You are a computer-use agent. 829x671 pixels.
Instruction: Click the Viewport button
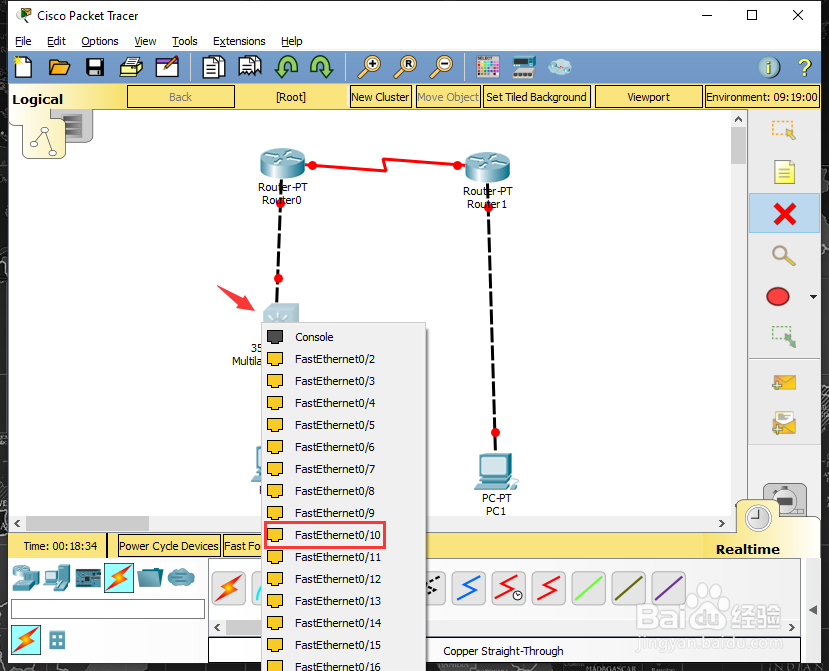649,97
